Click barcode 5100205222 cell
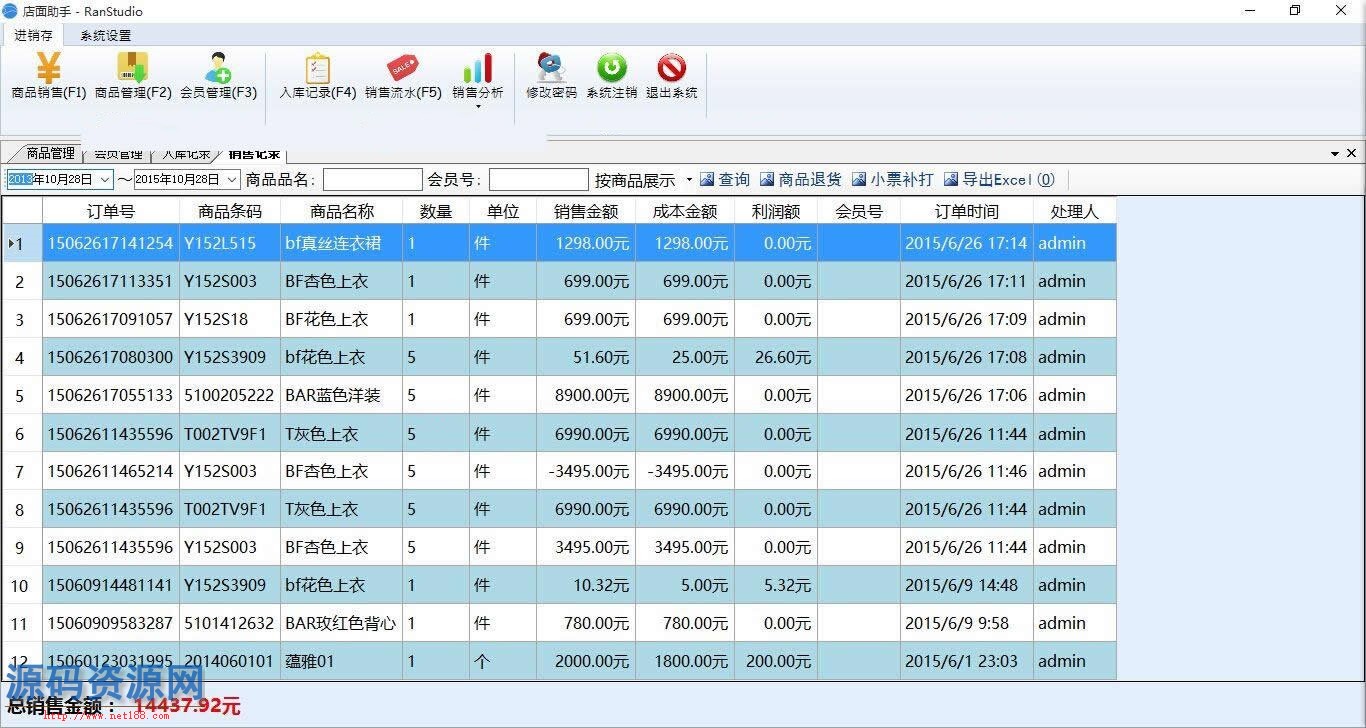Image resolution: width=1366 pixels, height=728 pixels. click(230, 395)
